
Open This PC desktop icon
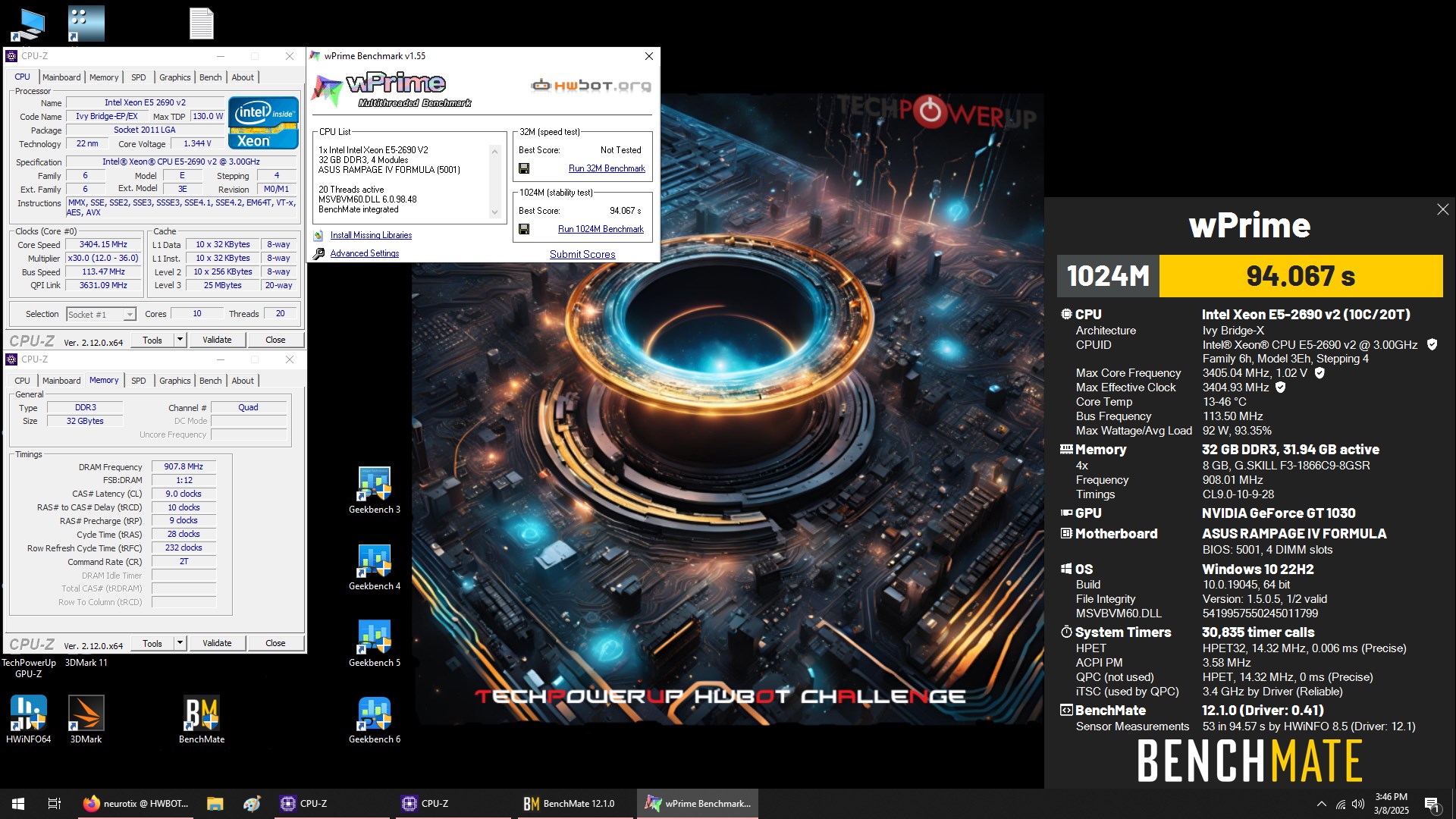[29, 24]
